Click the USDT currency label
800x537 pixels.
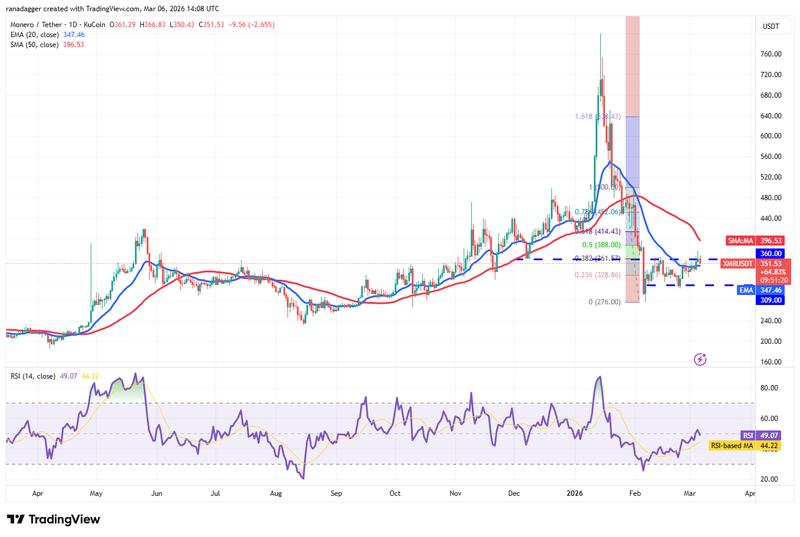pyautogui.click(x=770, y=27)
